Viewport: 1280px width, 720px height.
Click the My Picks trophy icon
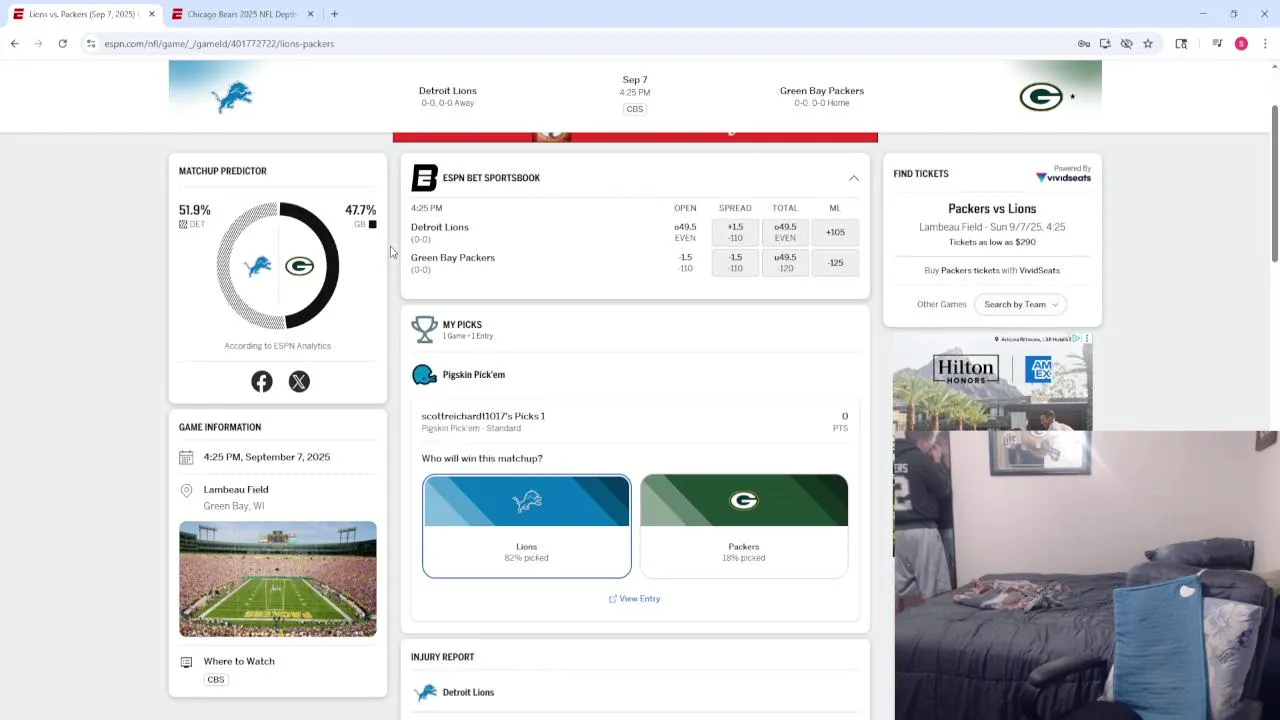coord(424,329)
